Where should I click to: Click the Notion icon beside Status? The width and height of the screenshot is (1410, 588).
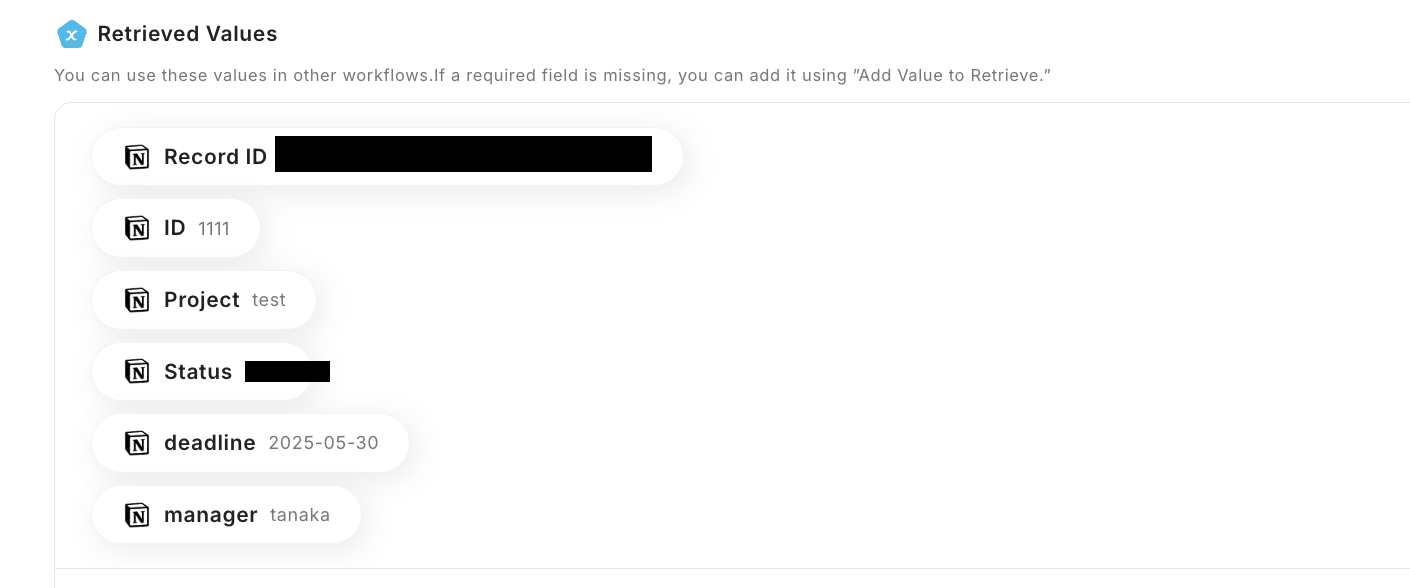click(x=137, y=372)
